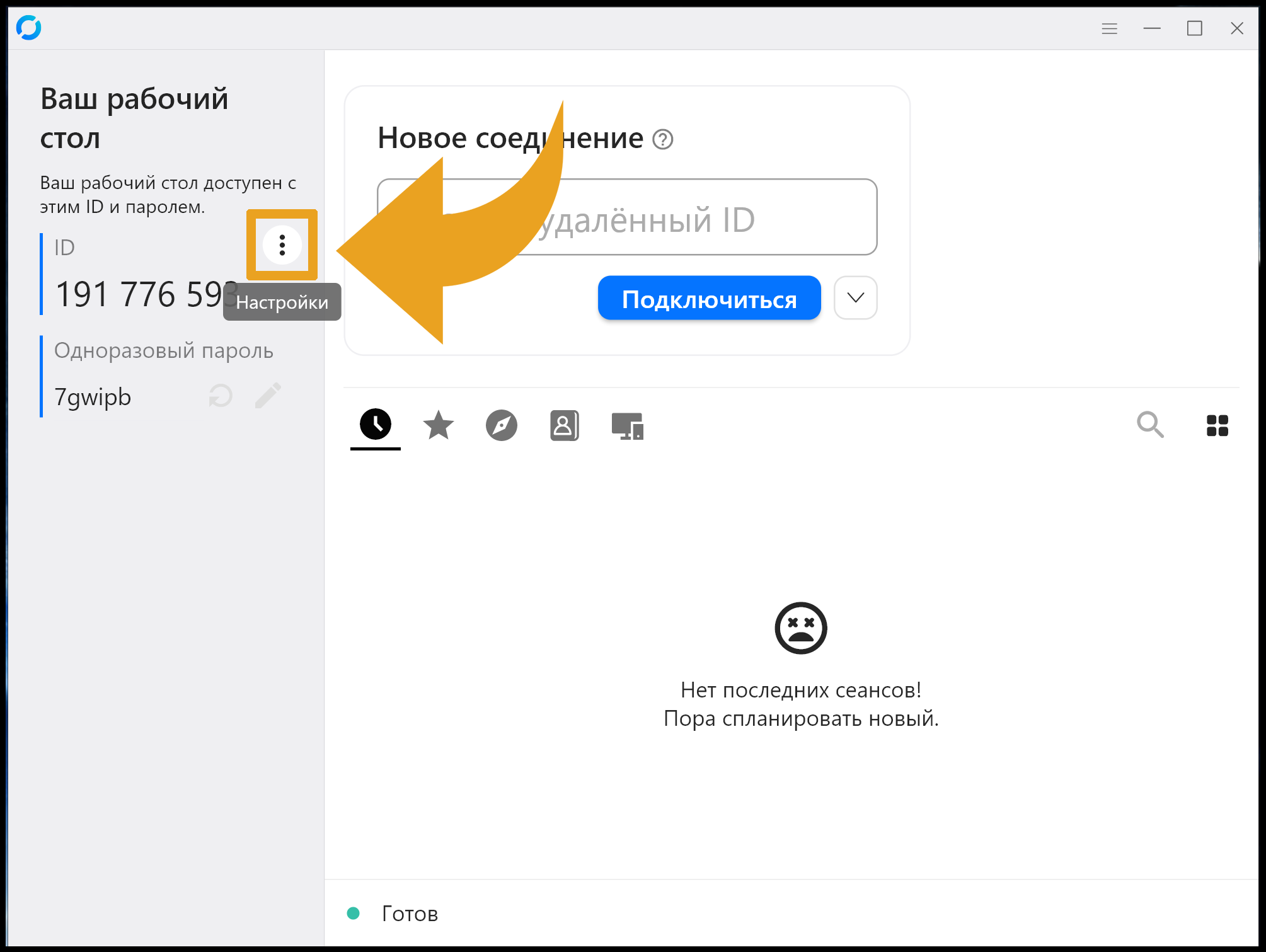Viewport: 1266px width, 952px height.
Task: Click the RustDesk logo in the title bar
Action: (29, 28)
